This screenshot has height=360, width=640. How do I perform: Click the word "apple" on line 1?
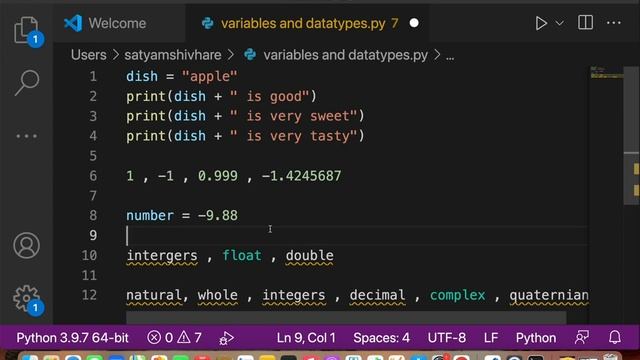(x=209, y=76)
